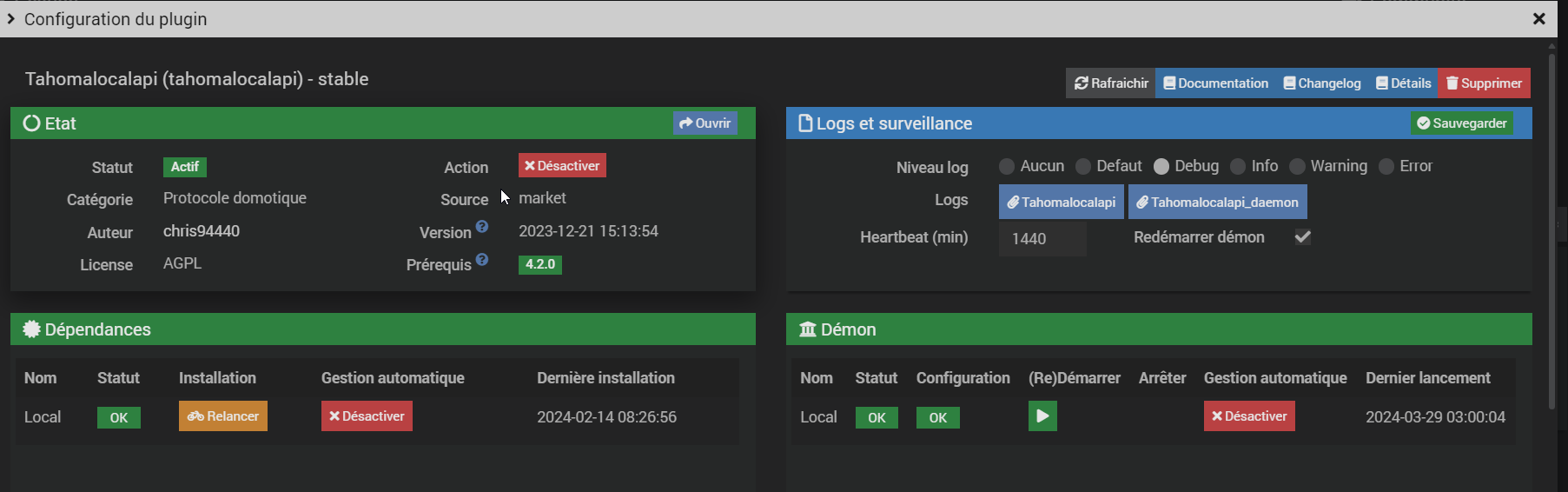Click Ouvrir in the Etat panel
Viewport: 1568px width, 492px height.
705,123
